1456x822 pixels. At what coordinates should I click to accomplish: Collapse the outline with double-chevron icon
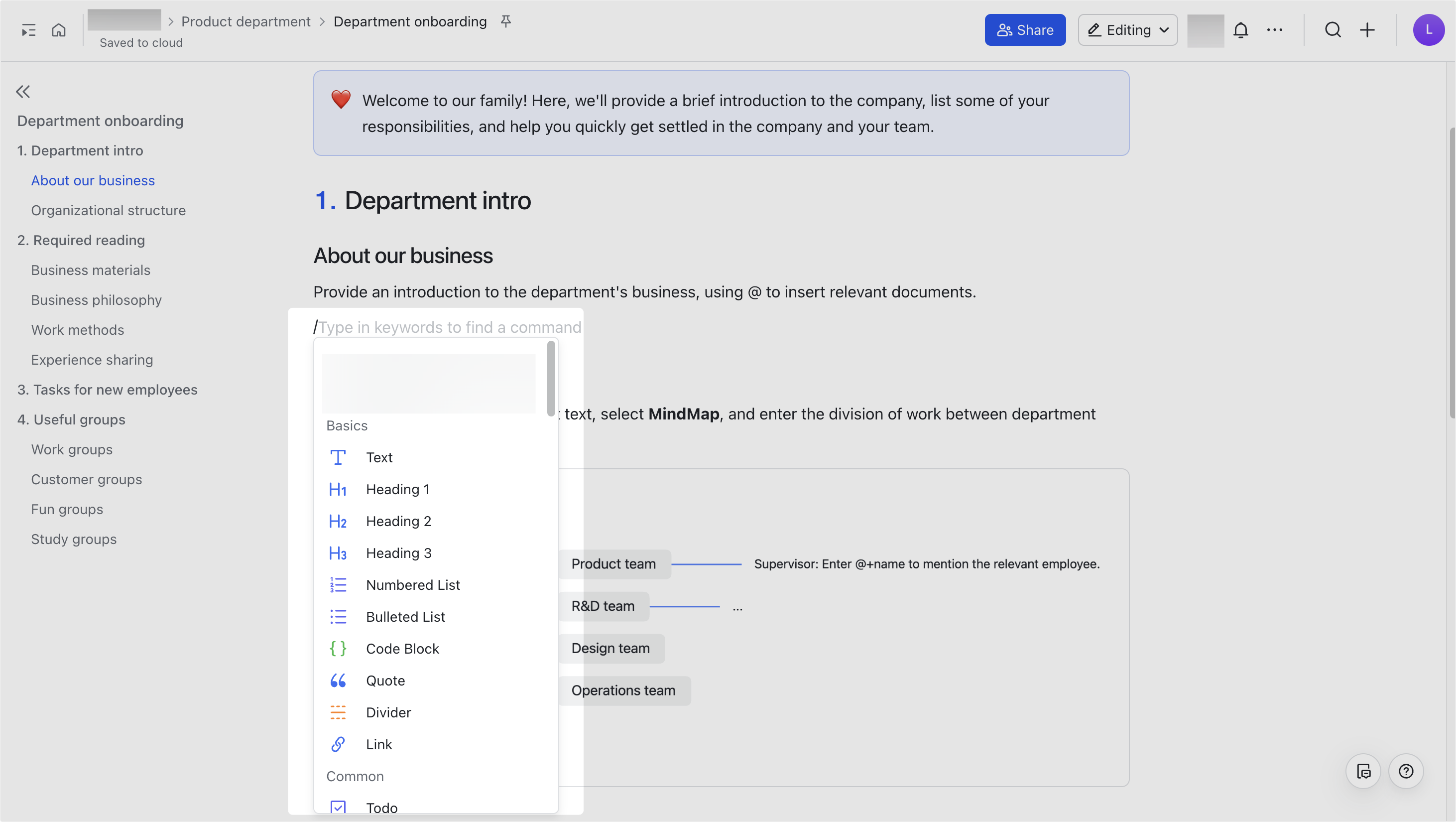tap(22, 92)
